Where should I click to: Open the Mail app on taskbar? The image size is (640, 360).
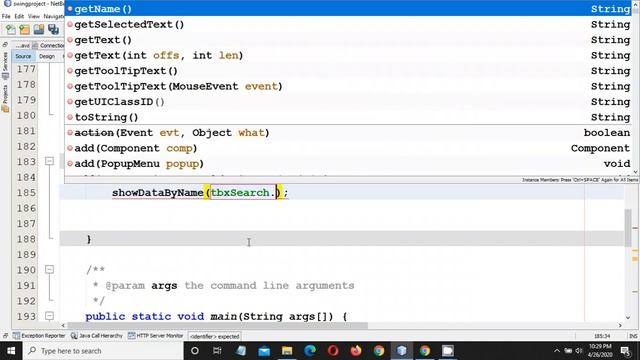click(x=264, y=351)
